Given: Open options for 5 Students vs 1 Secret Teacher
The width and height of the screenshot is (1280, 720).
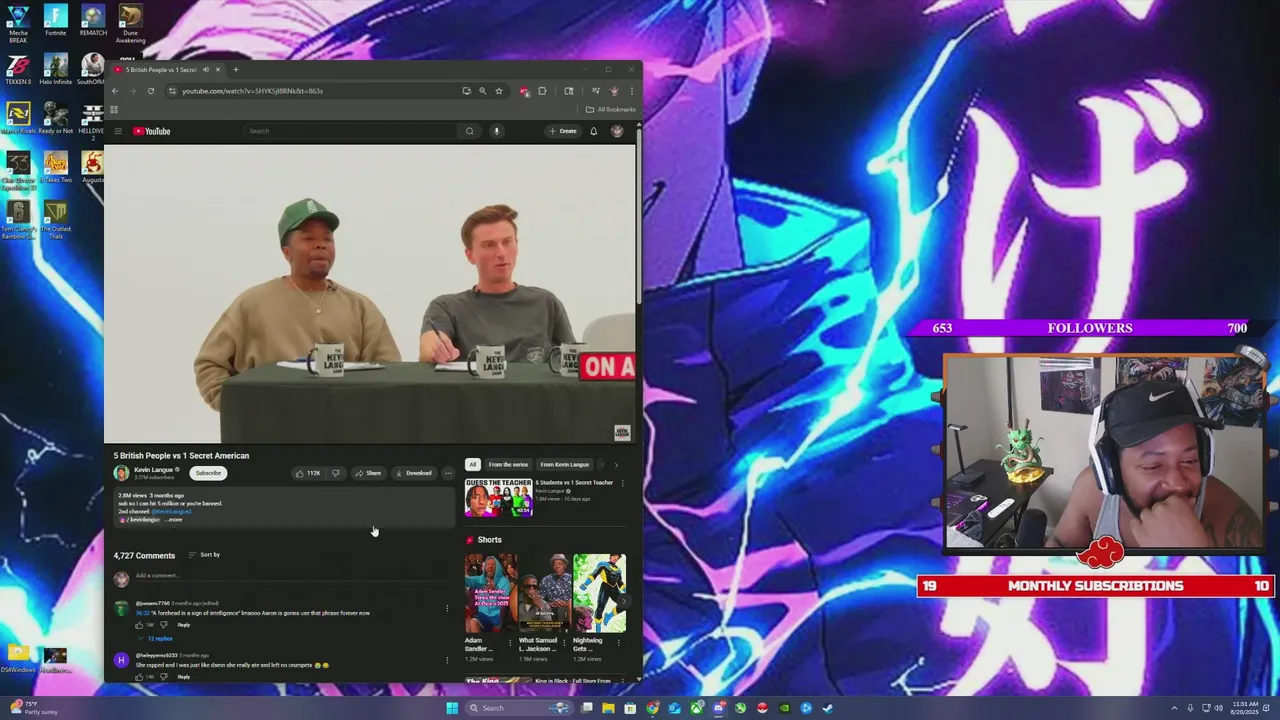Looking at the screenshot, I should pos(622,483).
